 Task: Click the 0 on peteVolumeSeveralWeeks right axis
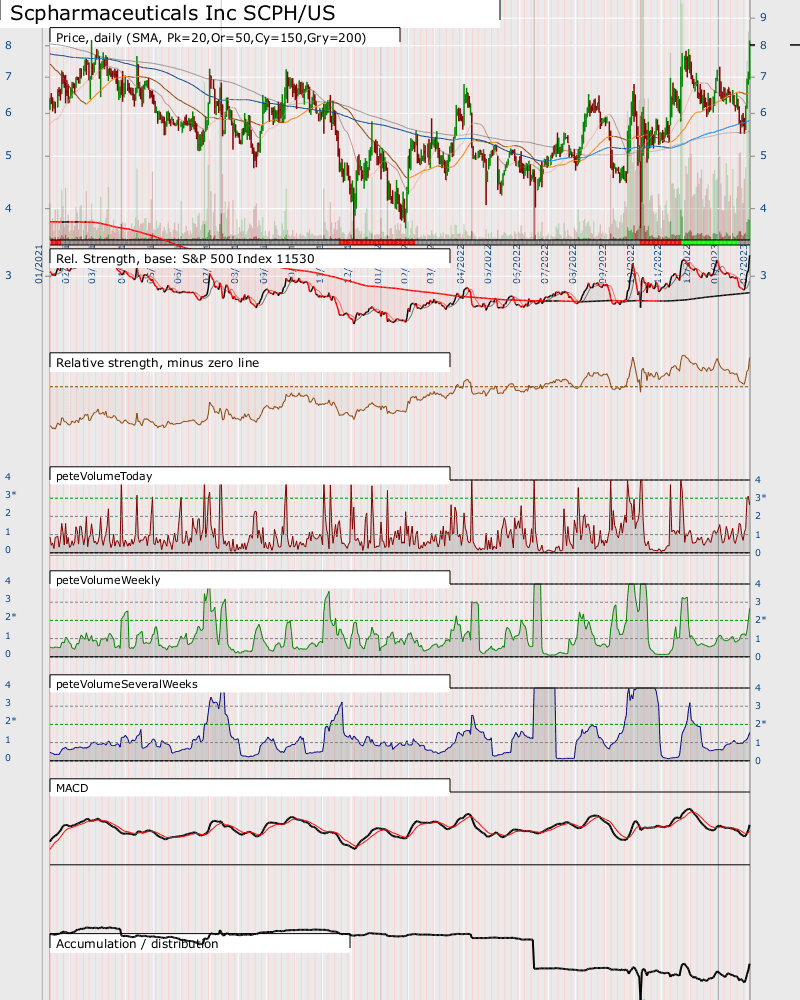point(758,761)
